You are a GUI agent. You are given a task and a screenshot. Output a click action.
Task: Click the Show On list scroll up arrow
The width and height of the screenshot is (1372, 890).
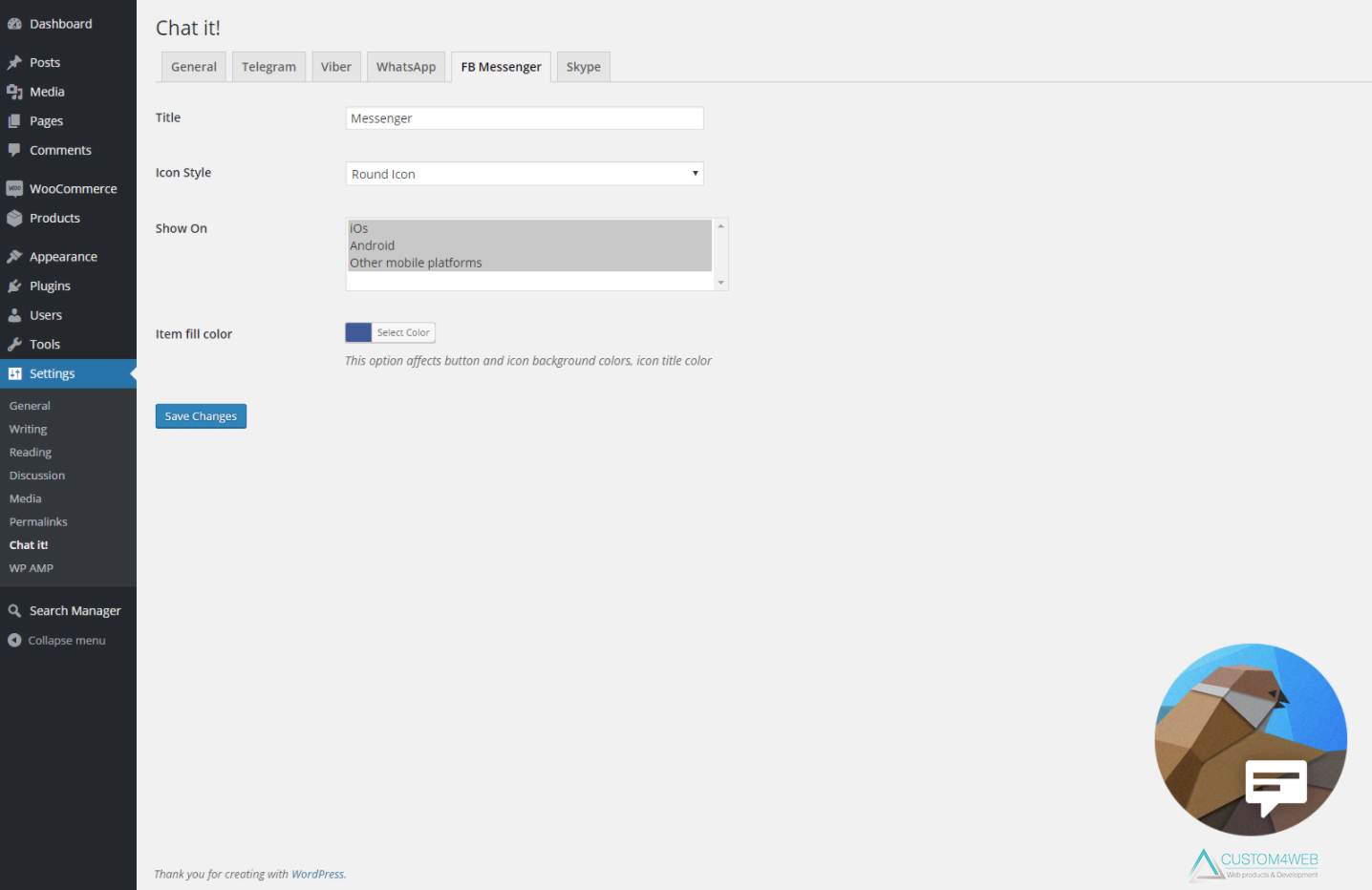coord(721,226)
